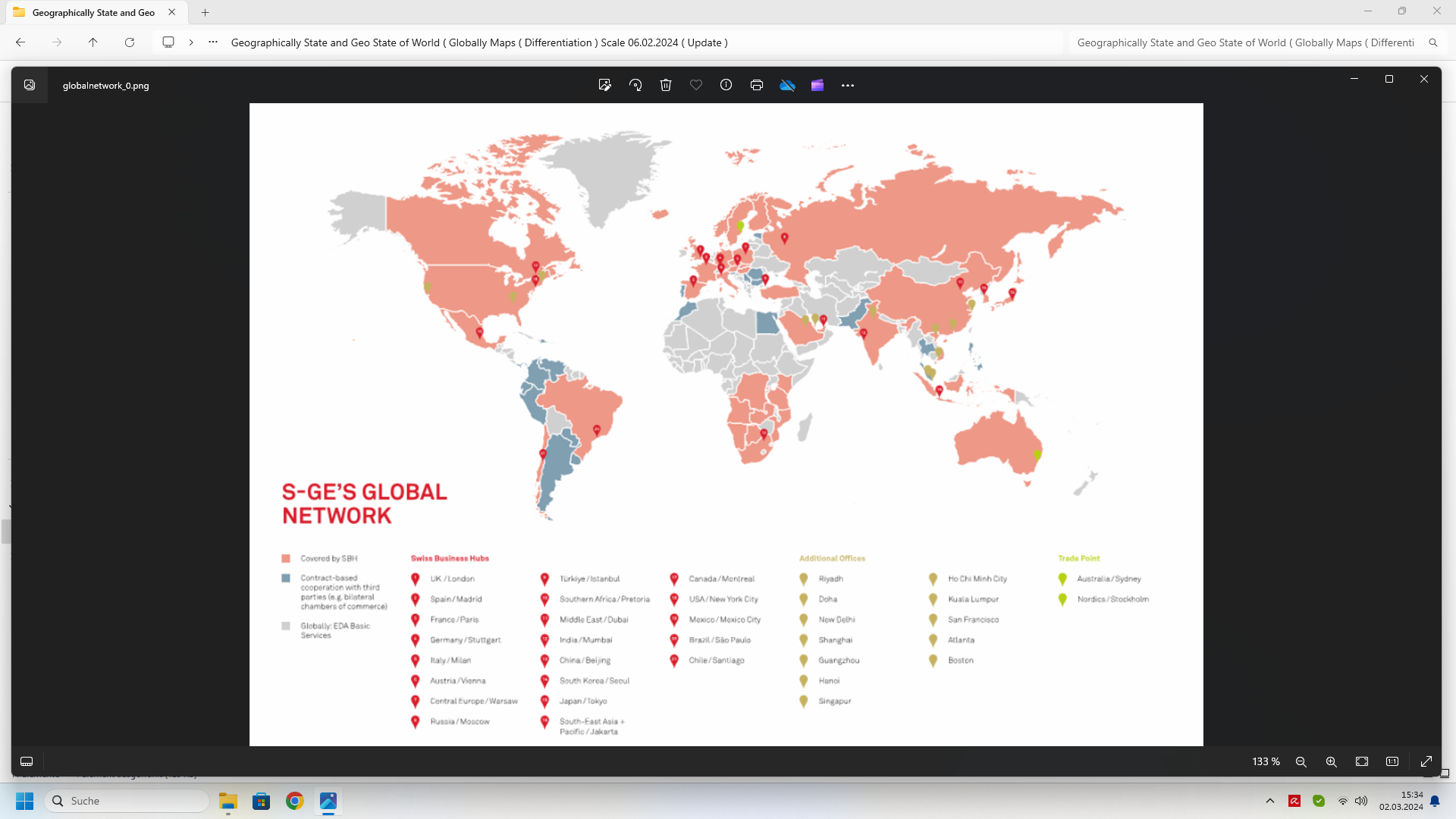This screenshot has width=1456, height=819.
Task: Open the Photos app from the taskbar
Action: click(x=328, y=801)
